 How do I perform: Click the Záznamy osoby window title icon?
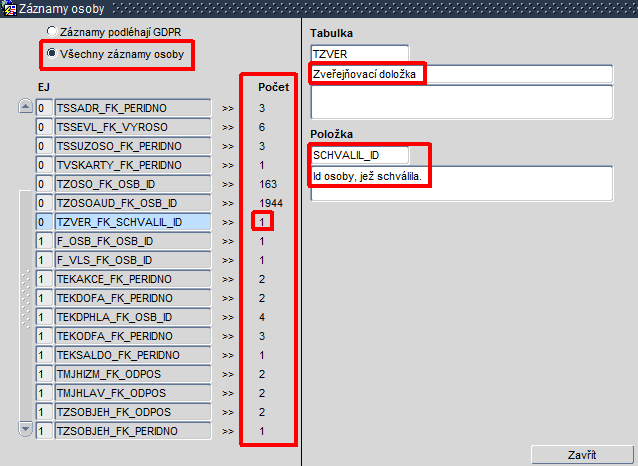point(9,8)
